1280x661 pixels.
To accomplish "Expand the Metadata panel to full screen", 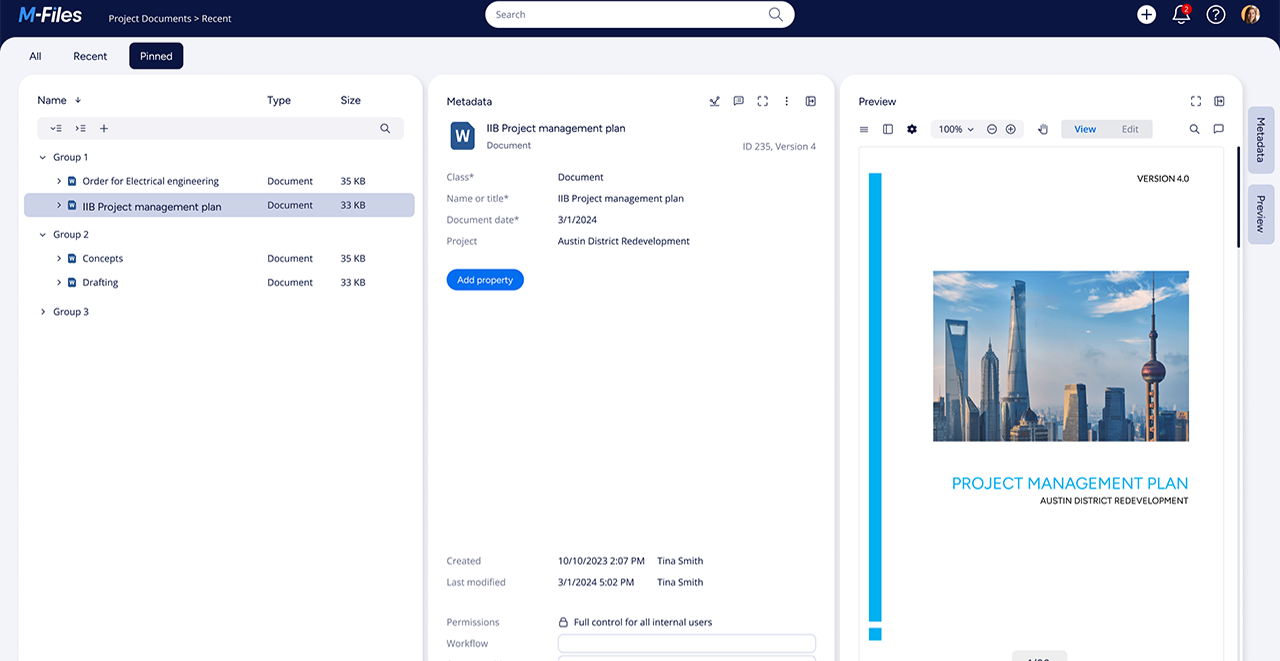I will click(762, 101).
